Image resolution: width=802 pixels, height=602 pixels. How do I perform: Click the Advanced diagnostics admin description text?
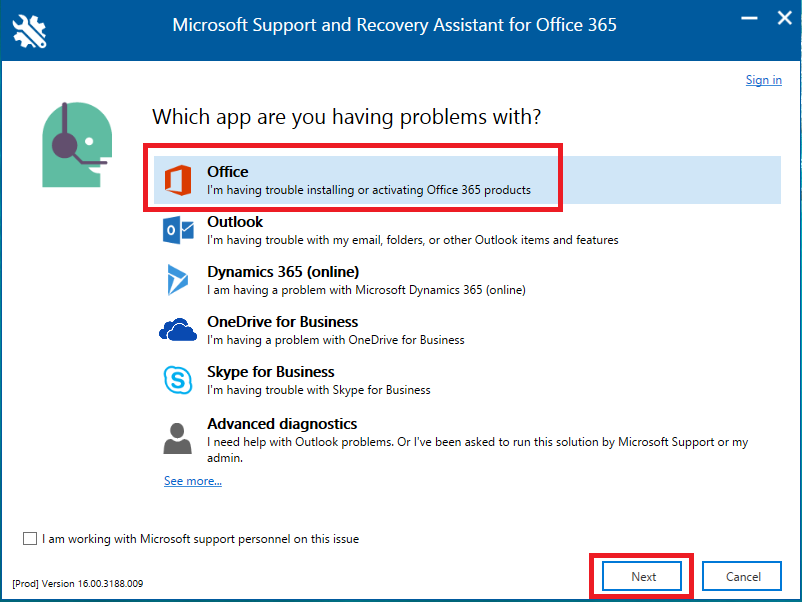tap(478, 450)
